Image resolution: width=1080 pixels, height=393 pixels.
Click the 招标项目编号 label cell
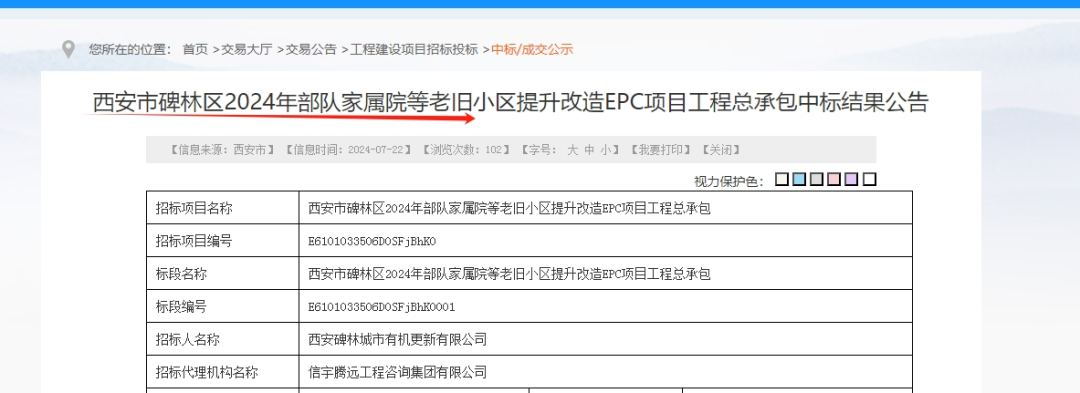[222, 241]
